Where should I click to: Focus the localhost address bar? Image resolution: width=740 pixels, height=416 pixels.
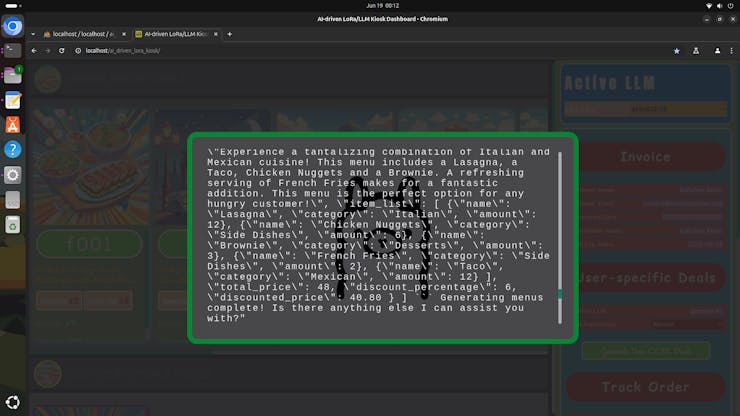point(123,51)
